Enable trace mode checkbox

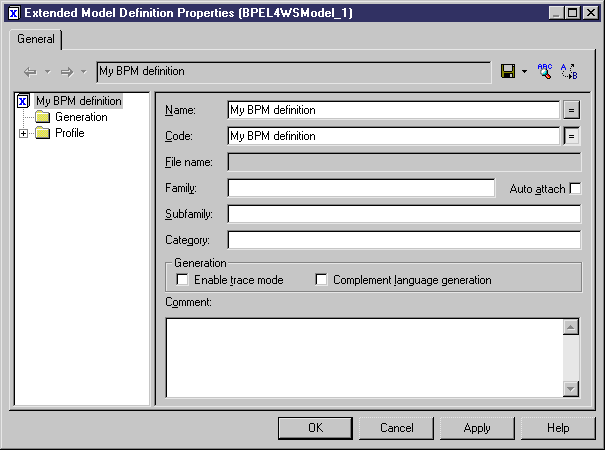(x=183, y=279)
